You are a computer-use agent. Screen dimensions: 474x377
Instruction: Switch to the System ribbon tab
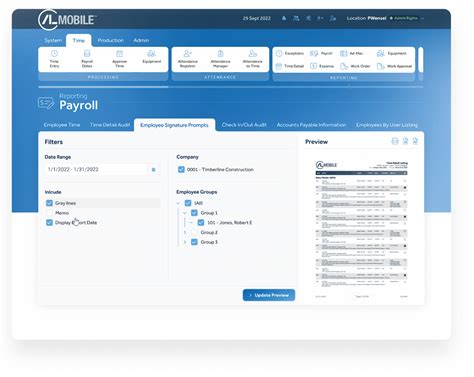pyautogui.click(x=53, y=40)
